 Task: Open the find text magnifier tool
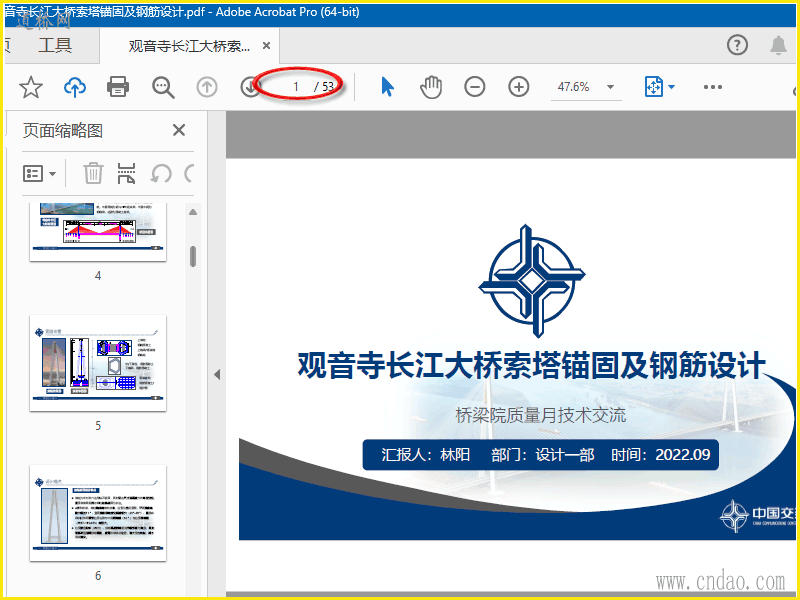[x=163, y=87]
